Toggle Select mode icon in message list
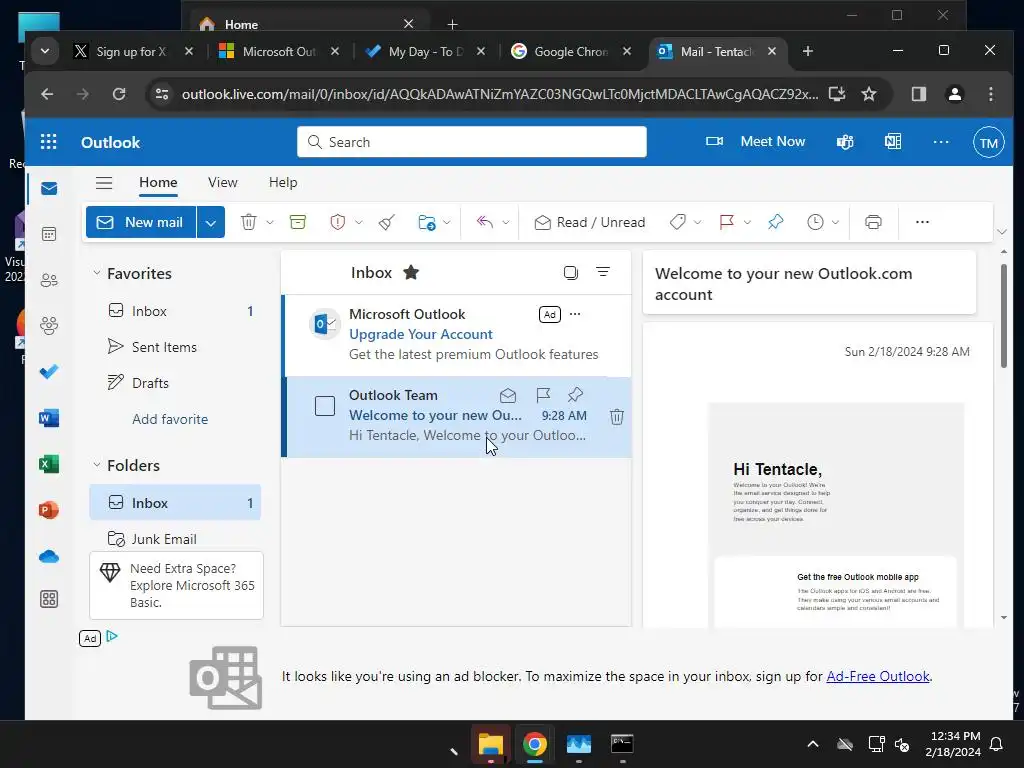The image size is (1024, 768). click(571, 272)
